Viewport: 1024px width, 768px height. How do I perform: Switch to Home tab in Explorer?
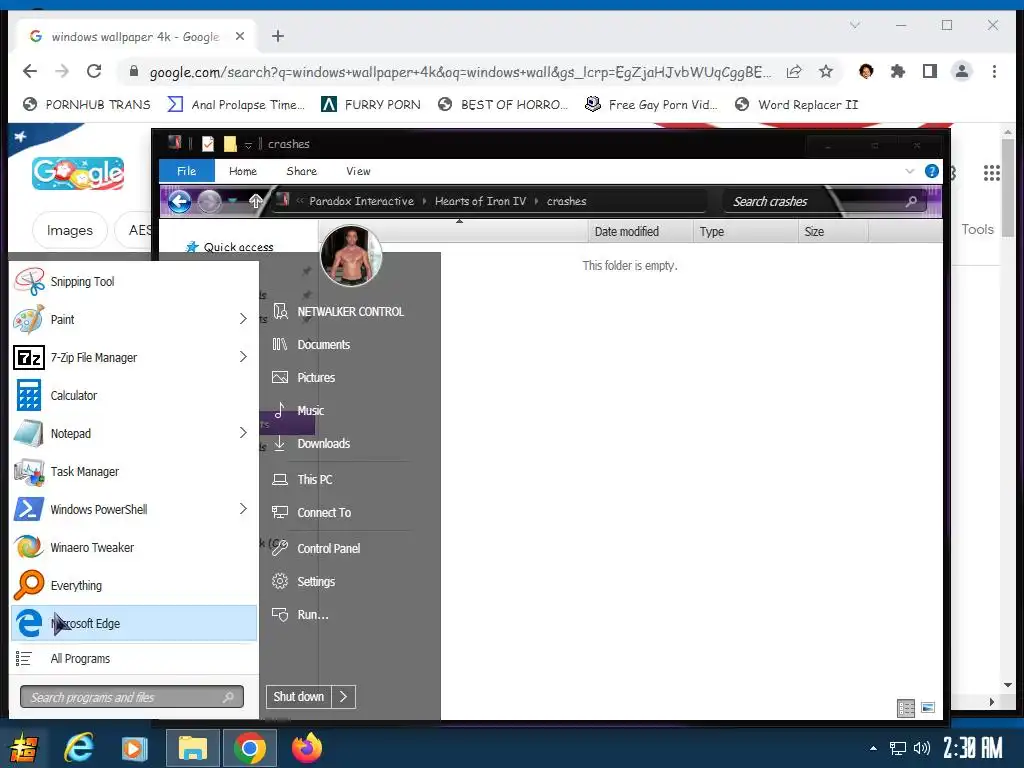point(243,171)
